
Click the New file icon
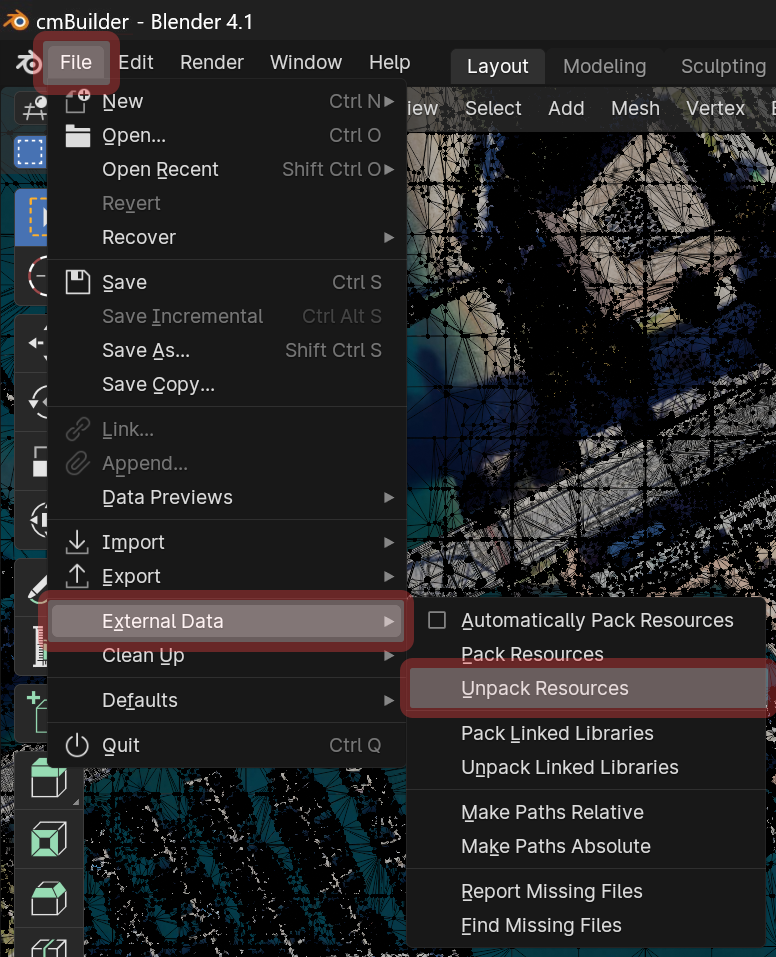(78, 101)
